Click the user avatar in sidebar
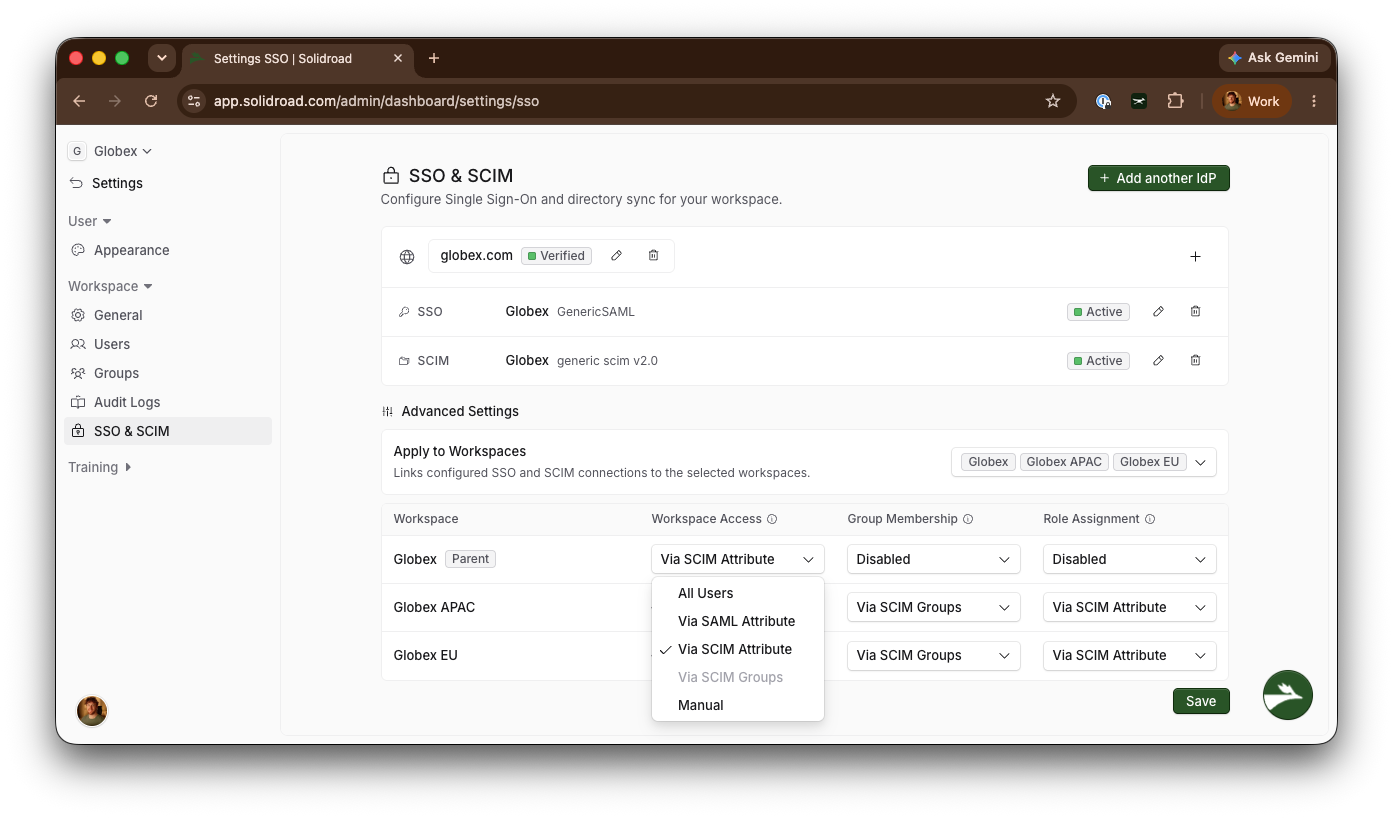This screenshot has height=818, width=1393. point(92,711)
